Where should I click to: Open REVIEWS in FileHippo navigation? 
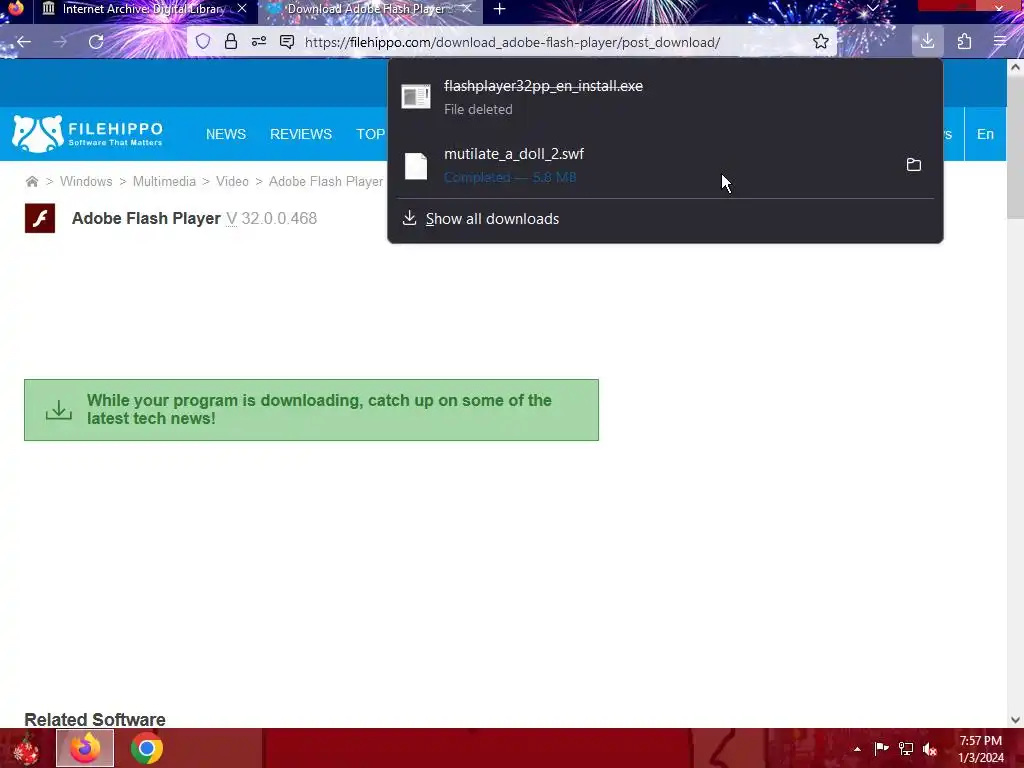pyautogui.click(x=301, y=134)
